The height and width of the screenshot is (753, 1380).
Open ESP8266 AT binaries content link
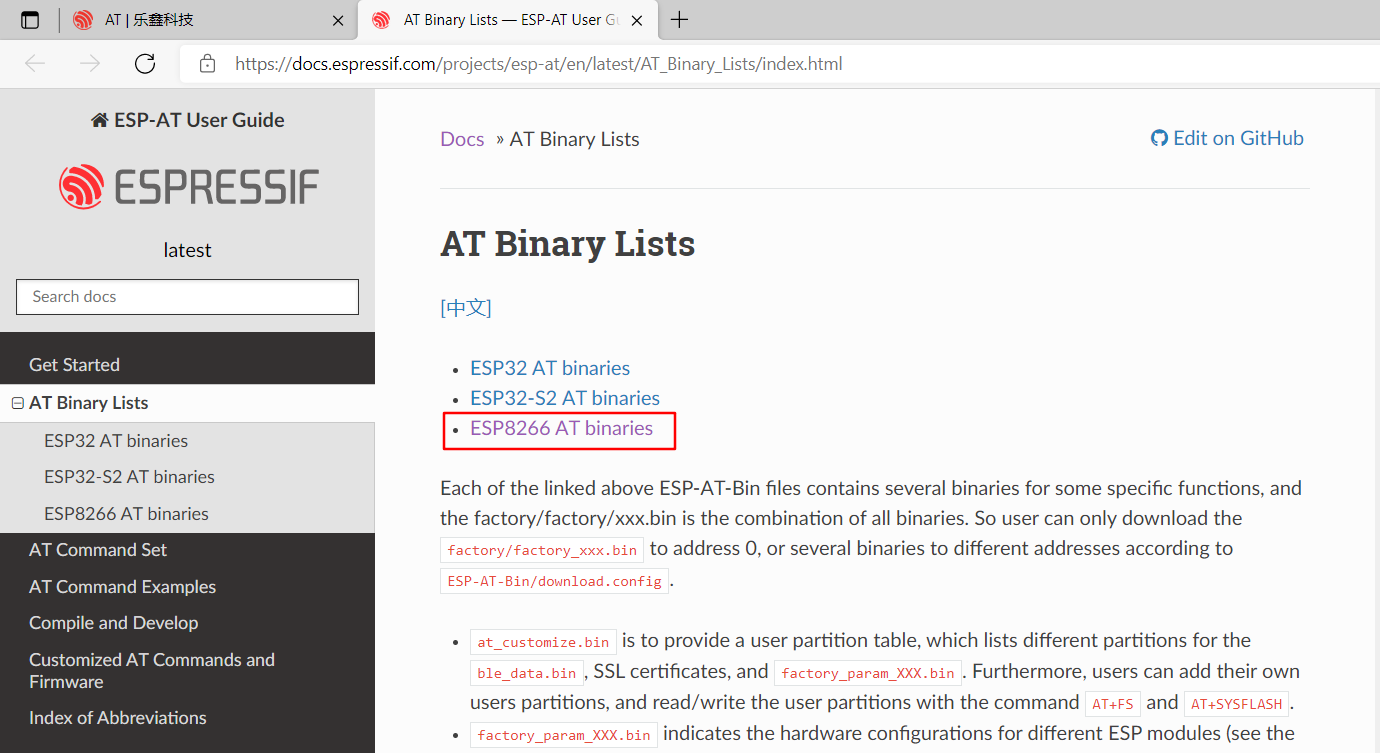tap(561, 428)
